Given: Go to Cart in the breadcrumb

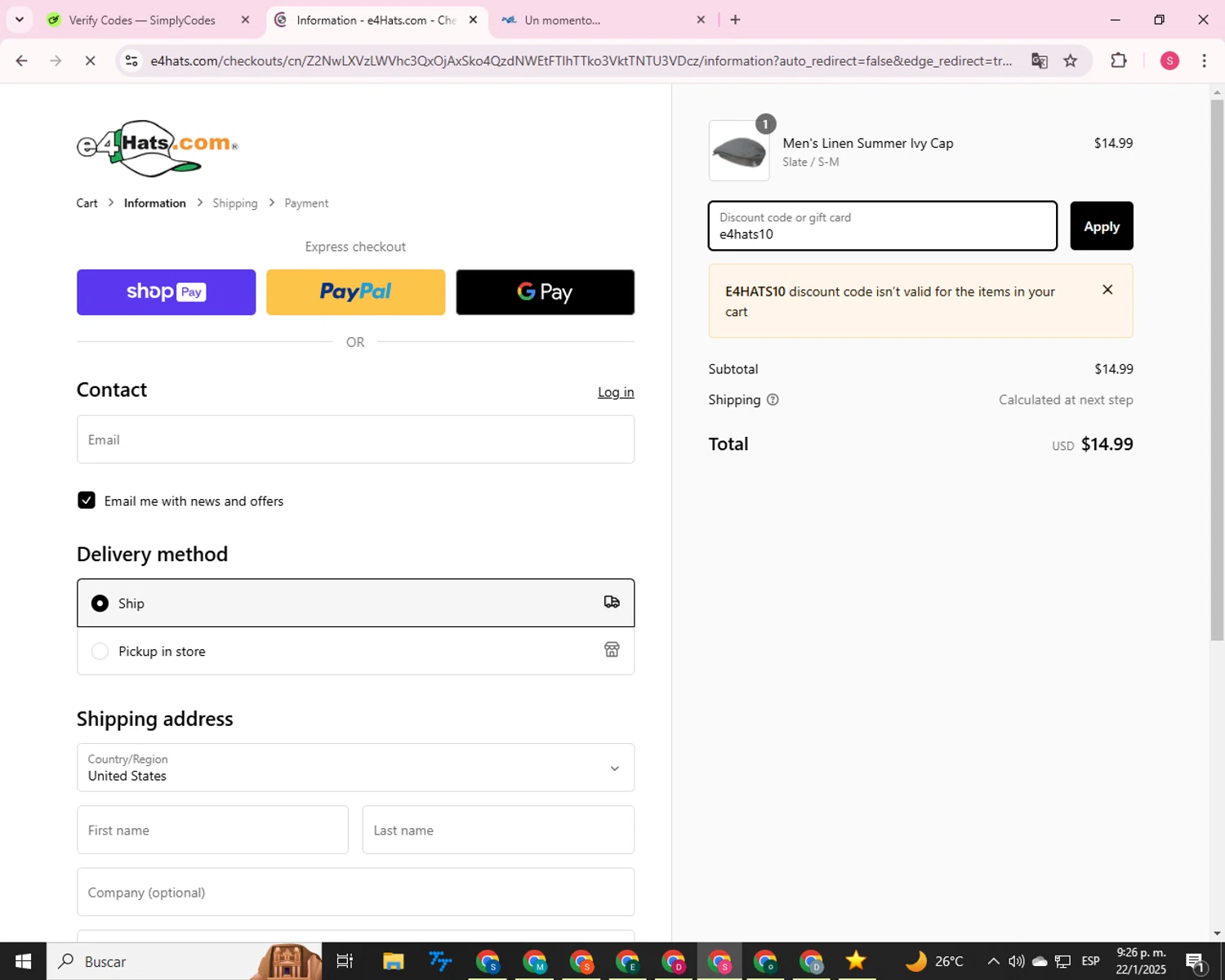Looking at the screenshot, I should tap(87, 203).
